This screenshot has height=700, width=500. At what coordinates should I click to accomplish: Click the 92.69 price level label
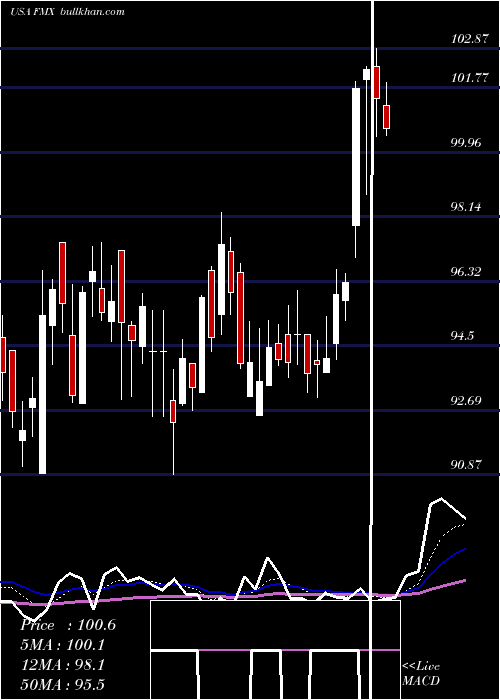click(468, 400)
